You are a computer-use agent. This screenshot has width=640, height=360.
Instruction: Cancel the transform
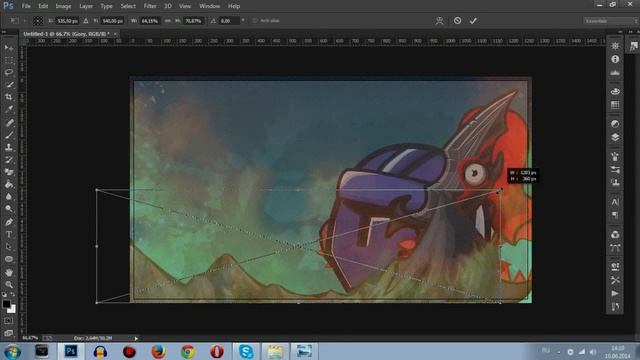click(x=458, y=20)
